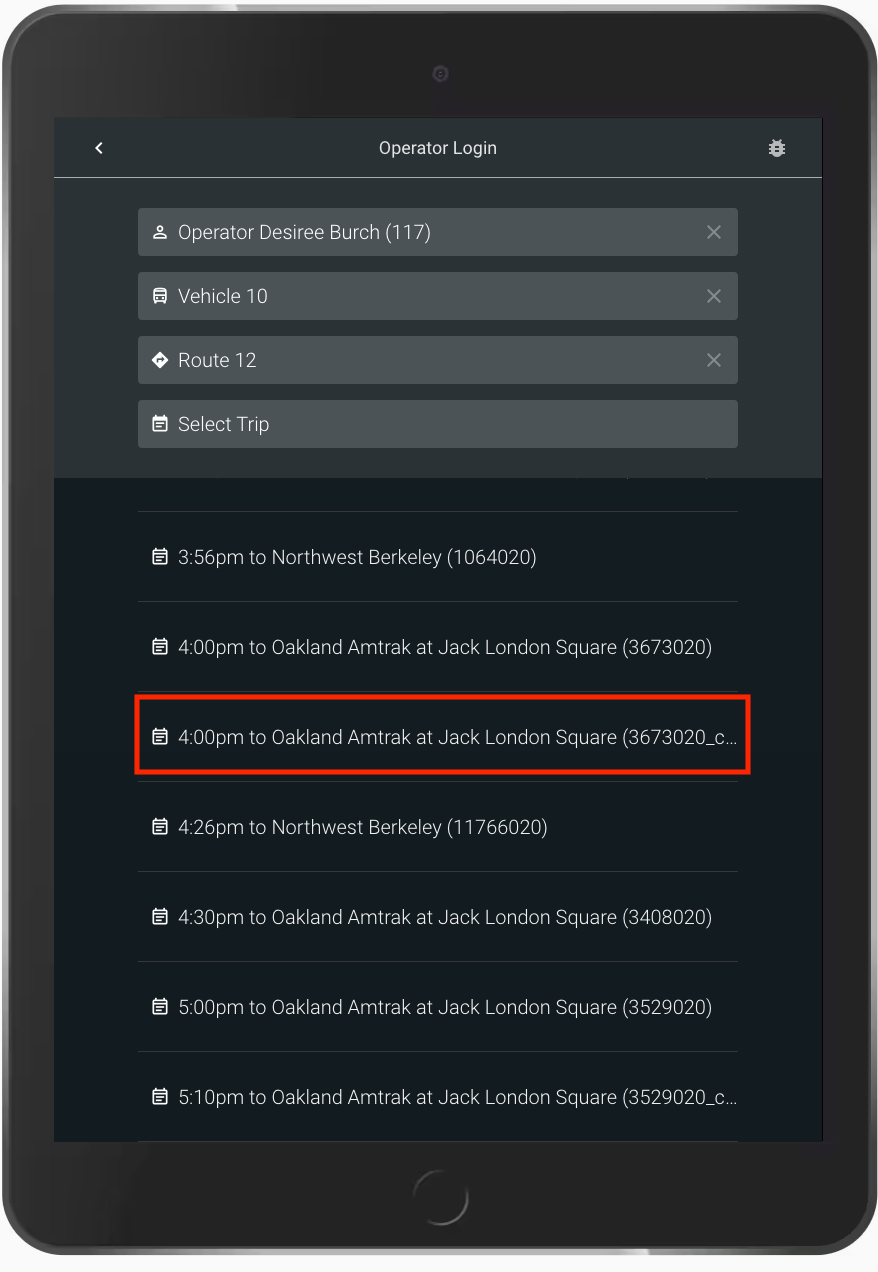Open the Route 12 selector
Image resolution: width=878 pixels, height=1272 pixels.
click(420, 360)
